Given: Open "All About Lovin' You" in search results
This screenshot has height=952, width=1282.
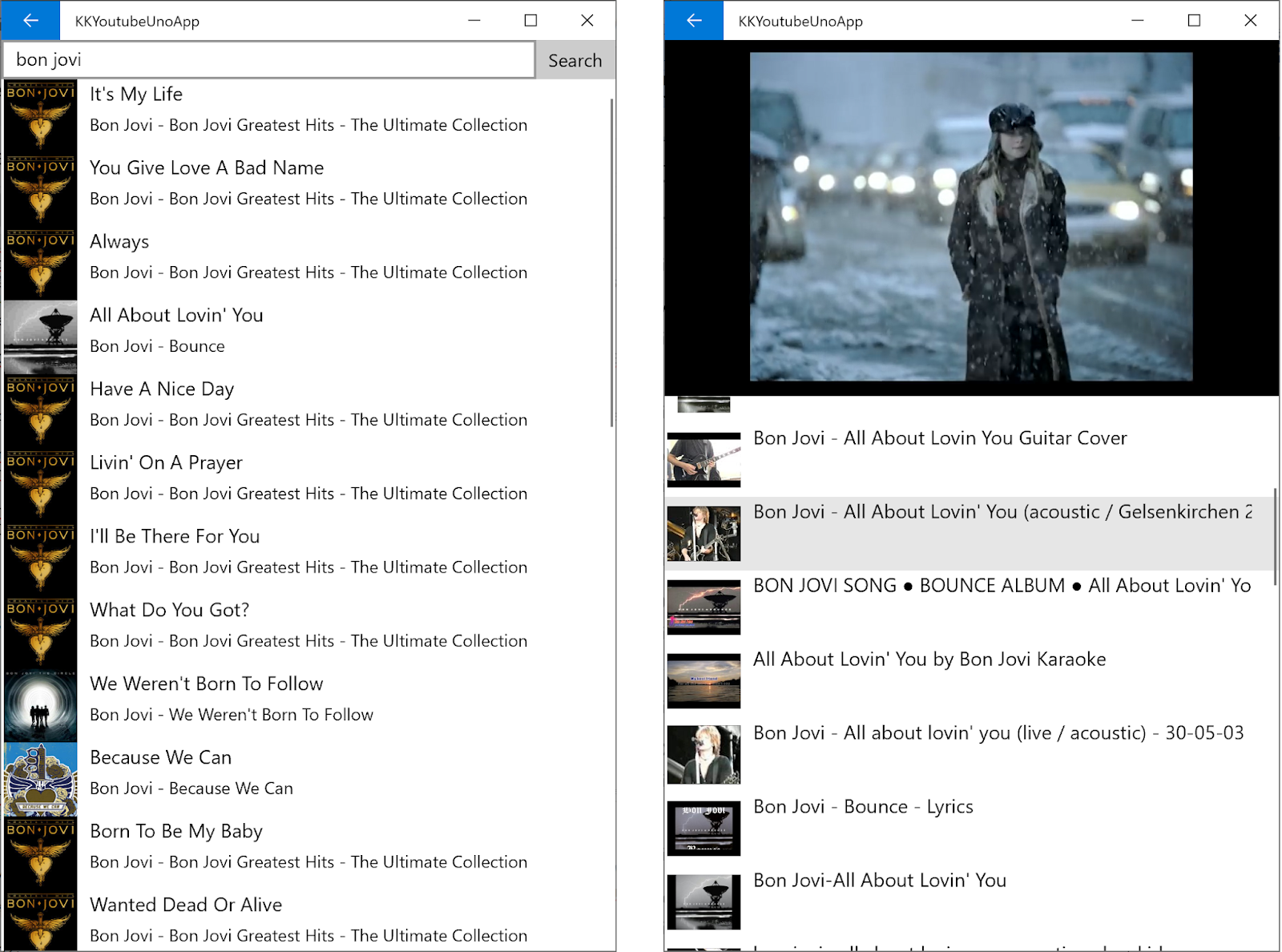Looking at the screenshot, I should [176, 316].
